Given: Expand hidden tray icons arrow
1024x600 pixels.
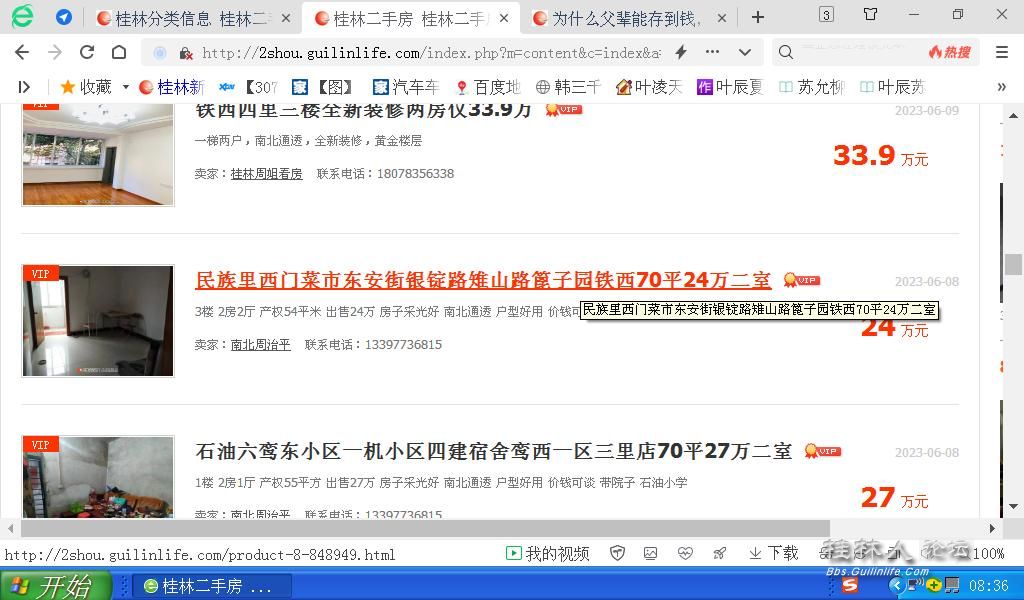Looking at the screenshot, I should (x=896, y=584).
